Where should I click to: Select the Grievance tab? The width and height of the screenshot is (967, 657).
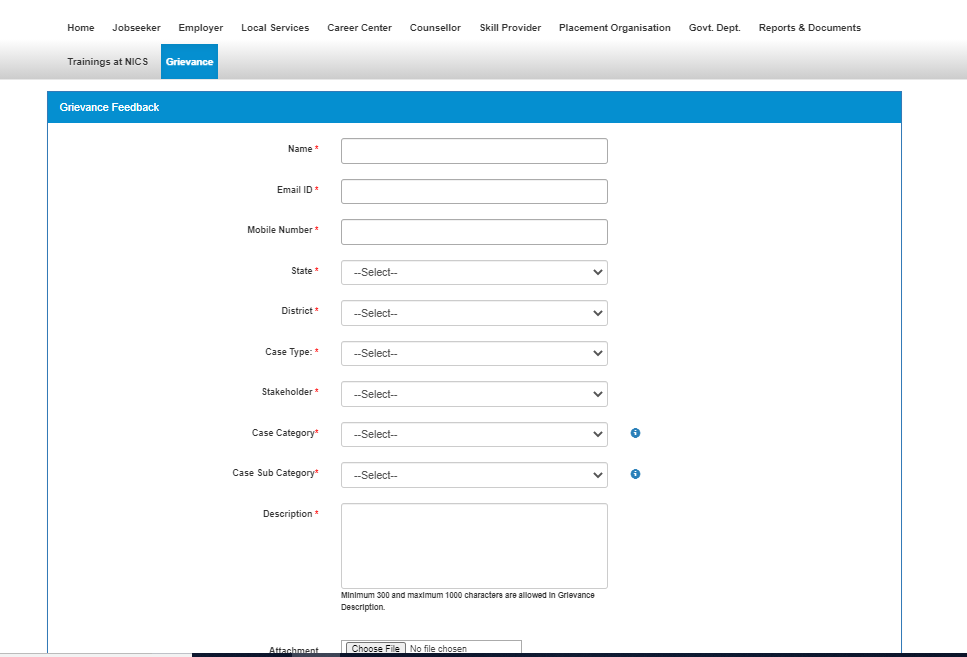pyautogui.click(x=189, y=62)
